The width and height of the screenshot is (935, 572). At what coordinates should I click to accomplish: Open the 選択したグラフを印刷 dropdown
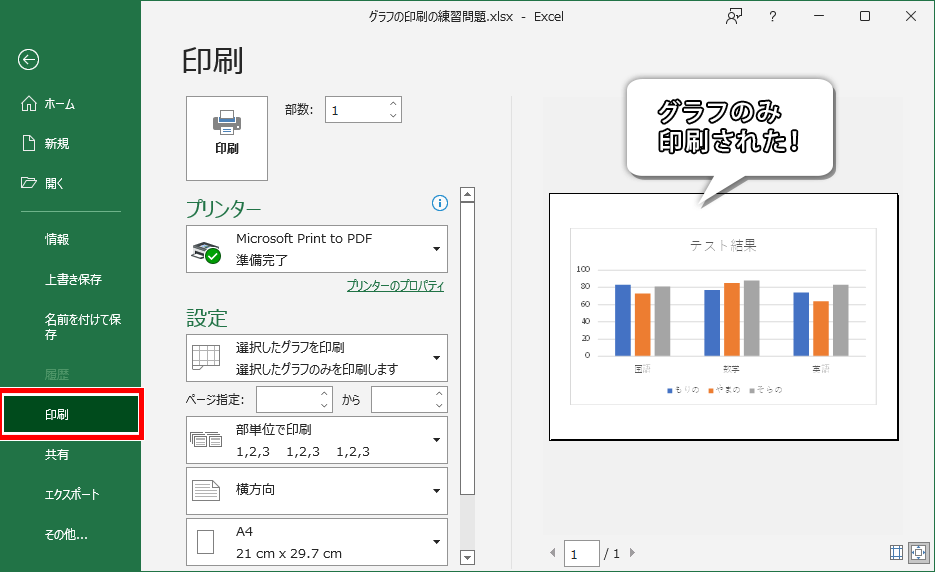(x=317, y=358)
